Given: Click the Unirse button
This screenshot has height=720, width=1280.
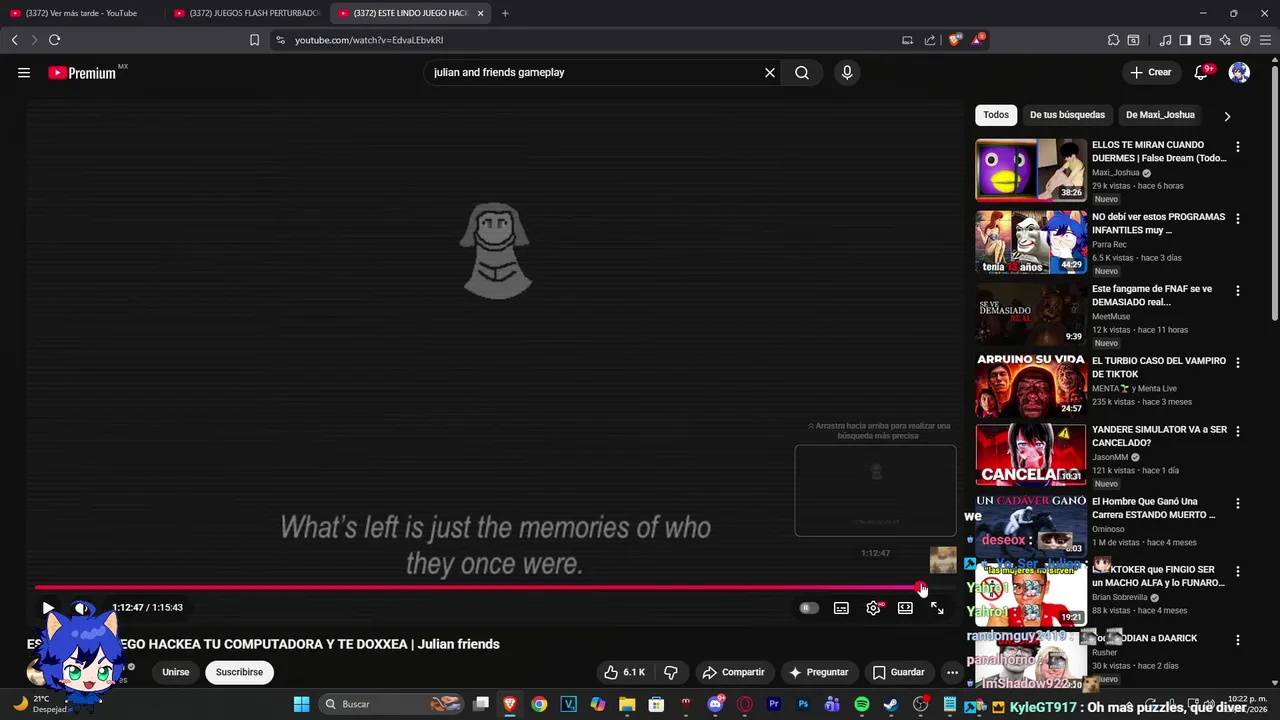Looking at the screenshot, I should [176, 672].
